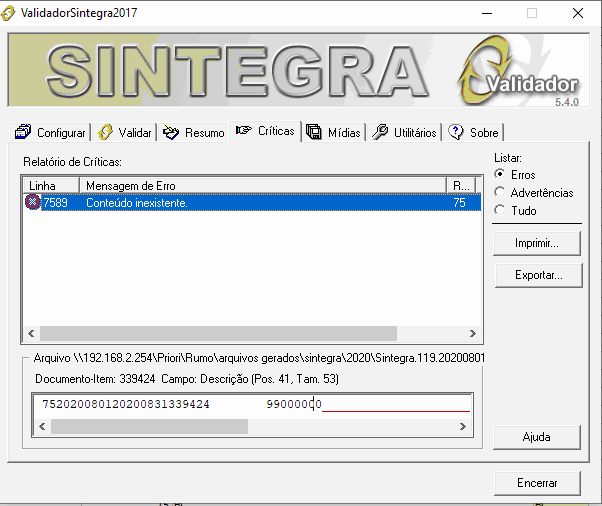This screenshot has width=602, height=506.
Task: Open the Resumo tab
Action: tap(194, 132)
